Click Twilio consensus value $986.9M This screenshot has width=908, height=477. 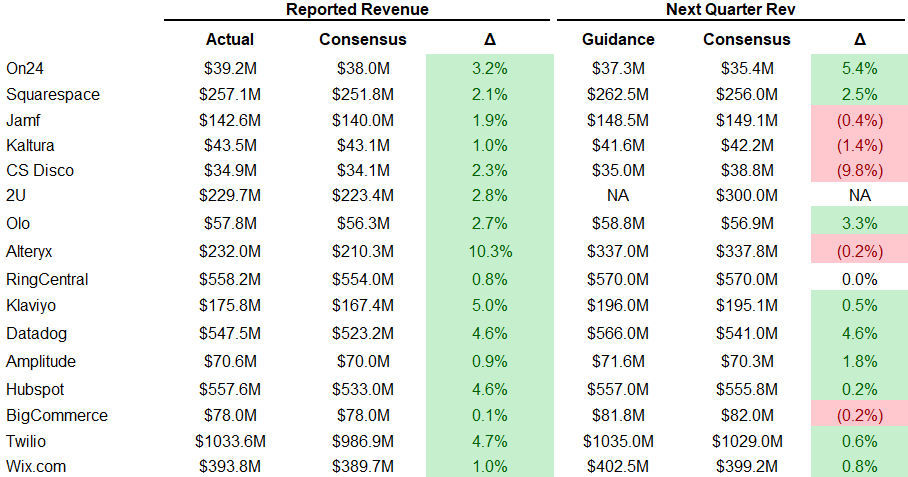tap(363, 441)
